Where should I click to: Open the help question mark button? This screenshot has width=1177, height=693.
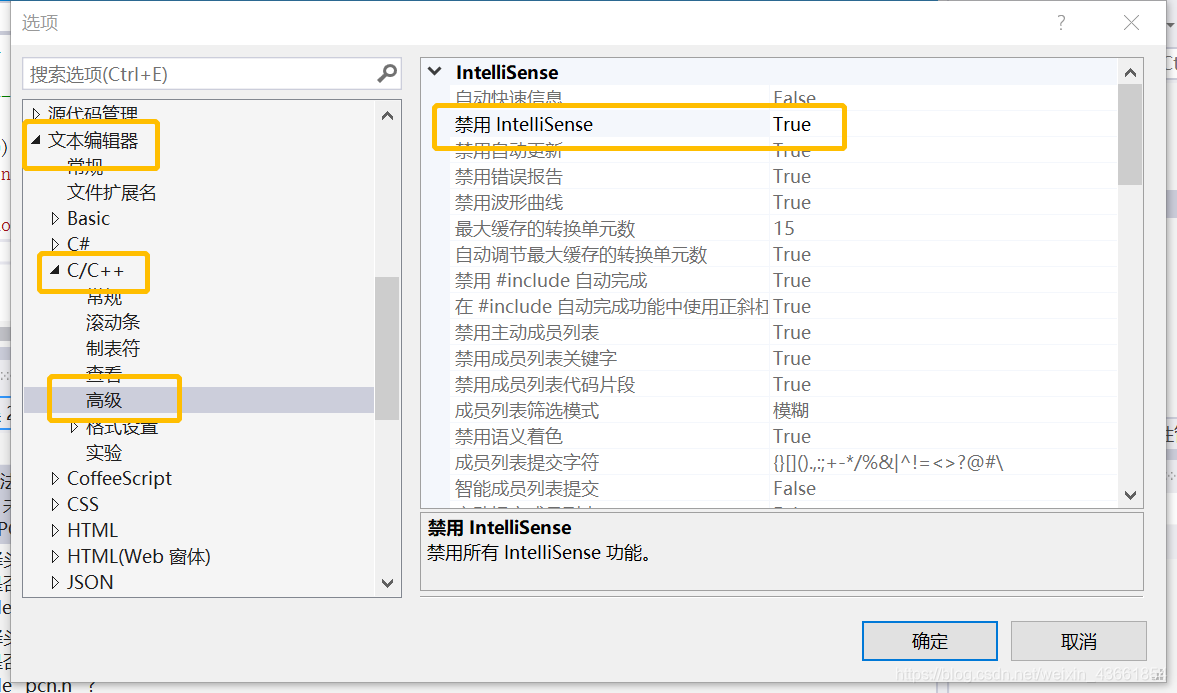pos(1061,23)
